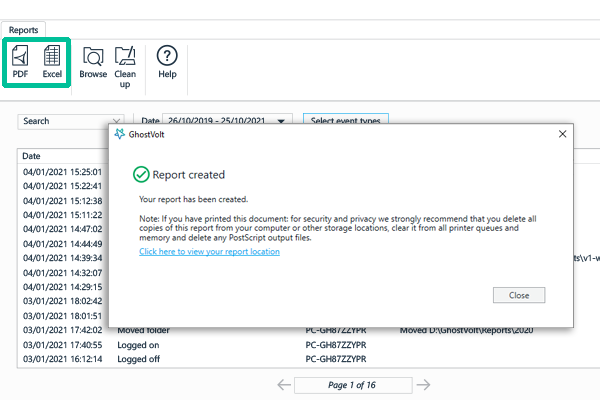
Task: Switch to the Reports tab
Action: coord(23,30)
